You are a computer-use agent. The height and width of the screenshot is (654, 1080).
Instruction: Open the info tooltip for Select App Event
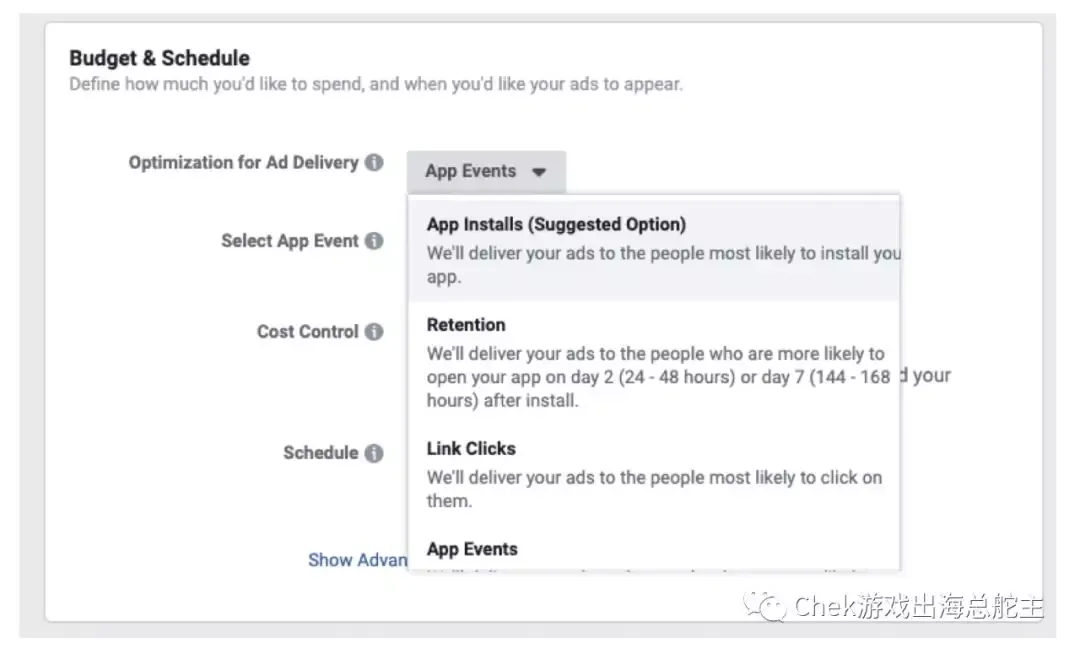(x=374, y=241)
